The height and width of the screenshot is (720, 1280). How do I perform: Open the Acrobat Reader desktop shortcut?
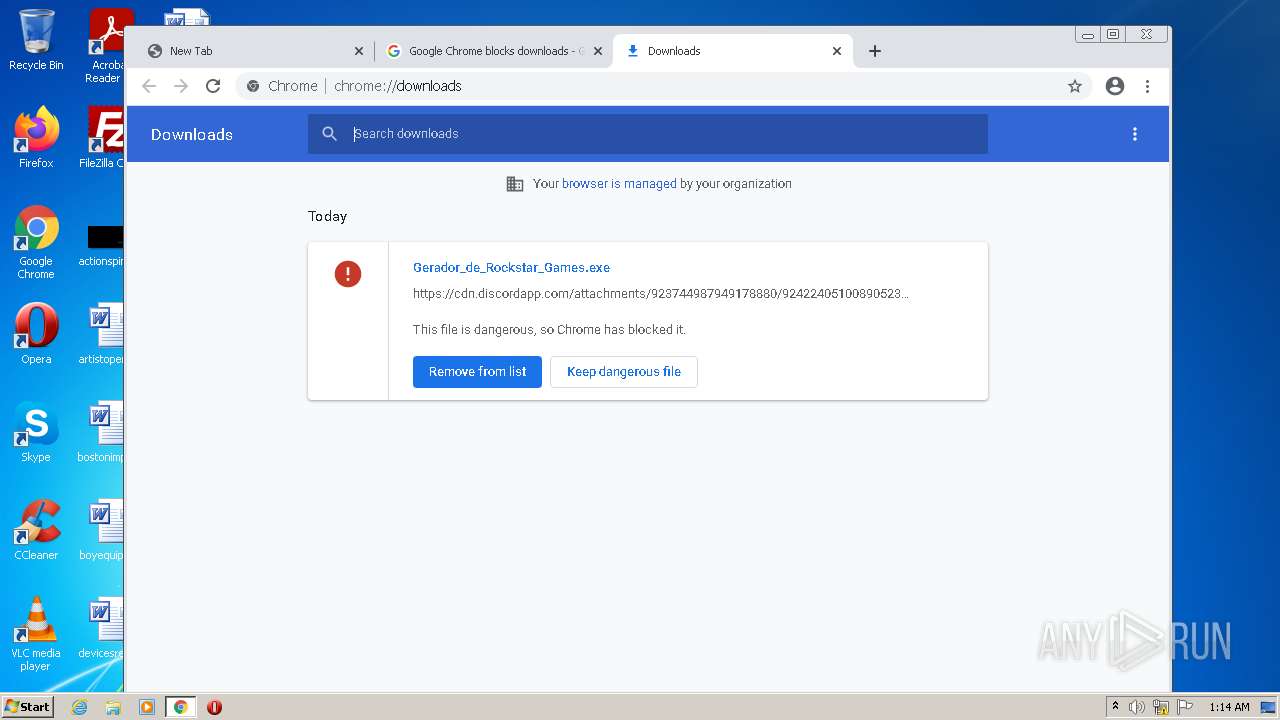[106, 46]
